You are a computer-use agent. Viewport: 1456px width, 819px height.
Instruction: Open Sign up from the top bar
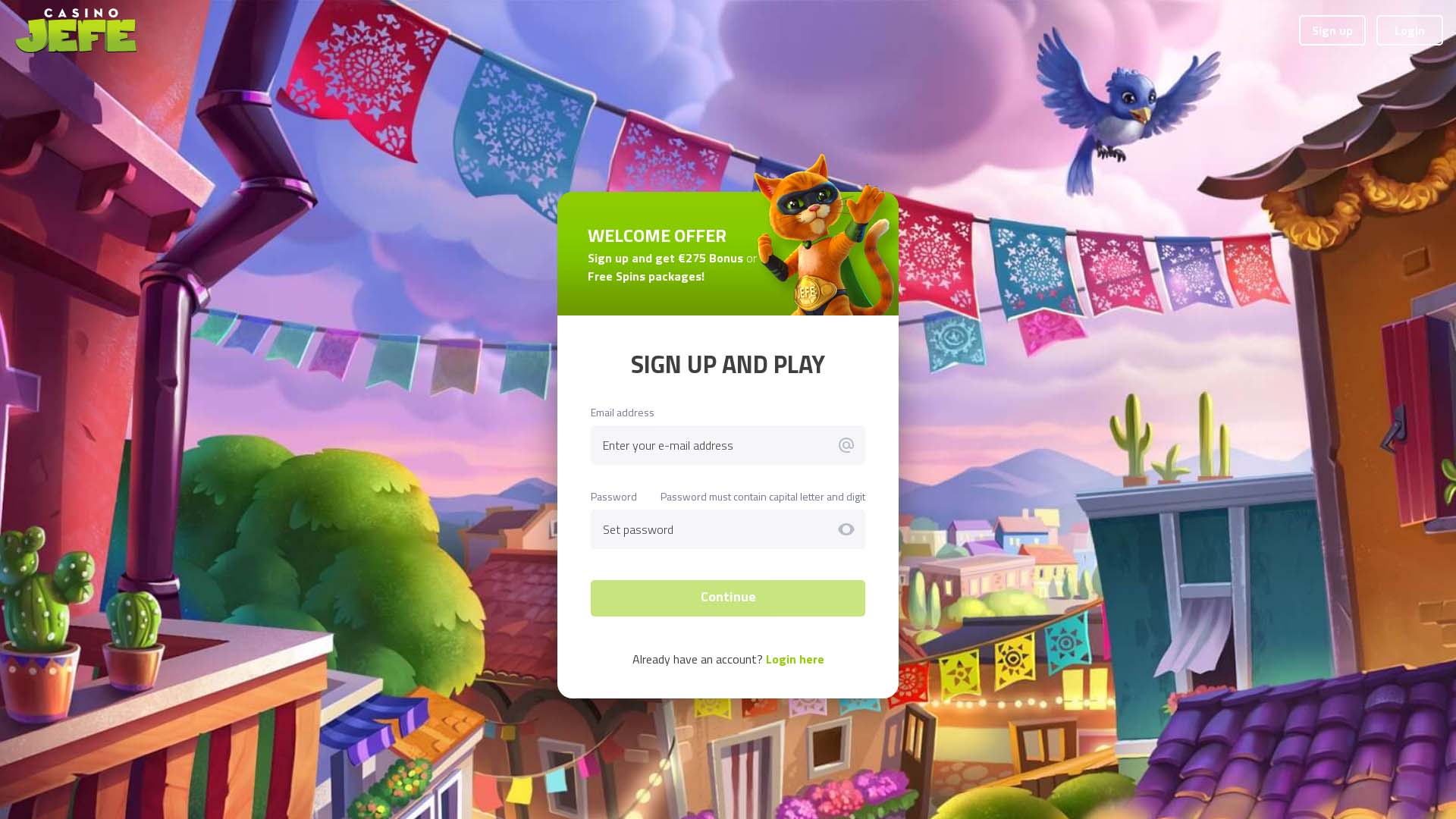(1332, 30)
